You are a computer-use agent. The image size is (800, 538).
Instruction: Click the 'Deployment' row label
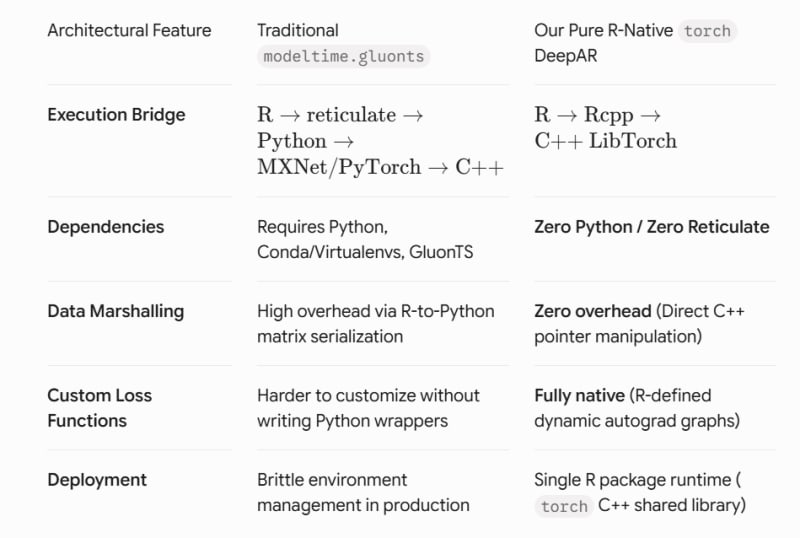coord(97,480)
